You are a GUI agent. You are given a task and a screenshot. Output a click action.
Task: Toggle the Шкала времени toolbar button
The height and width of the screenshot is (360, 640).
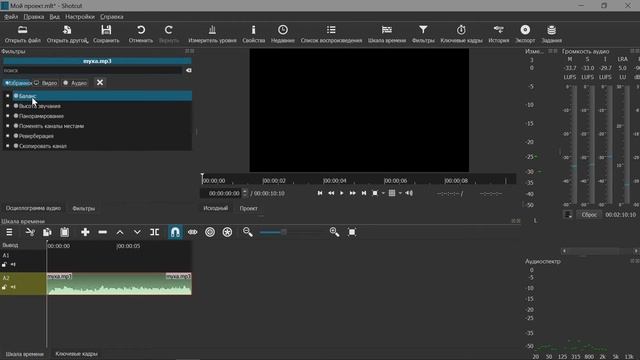[387, 34]
